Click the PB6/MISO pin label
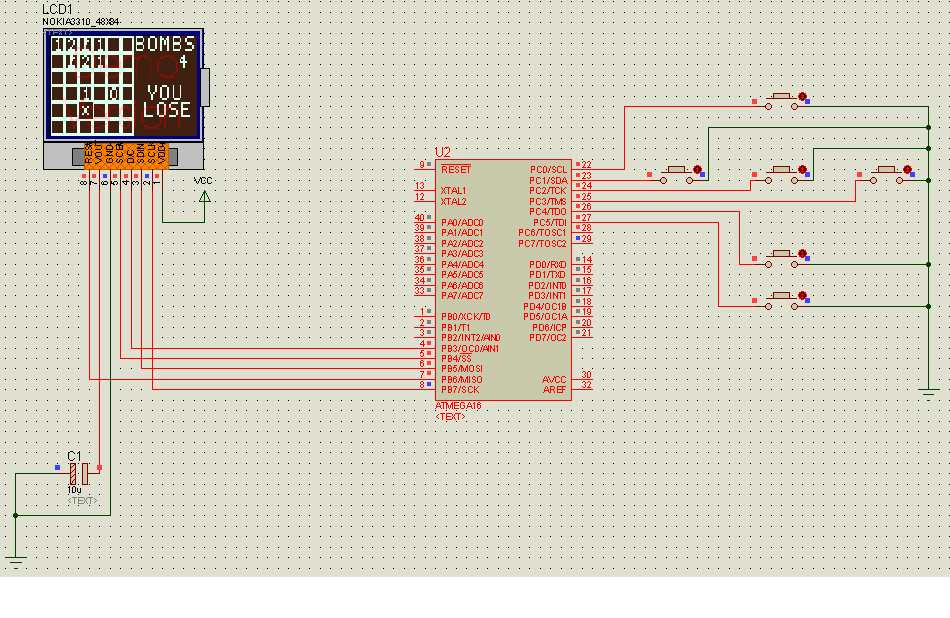950x618 pixels. (x=462, y=380)
